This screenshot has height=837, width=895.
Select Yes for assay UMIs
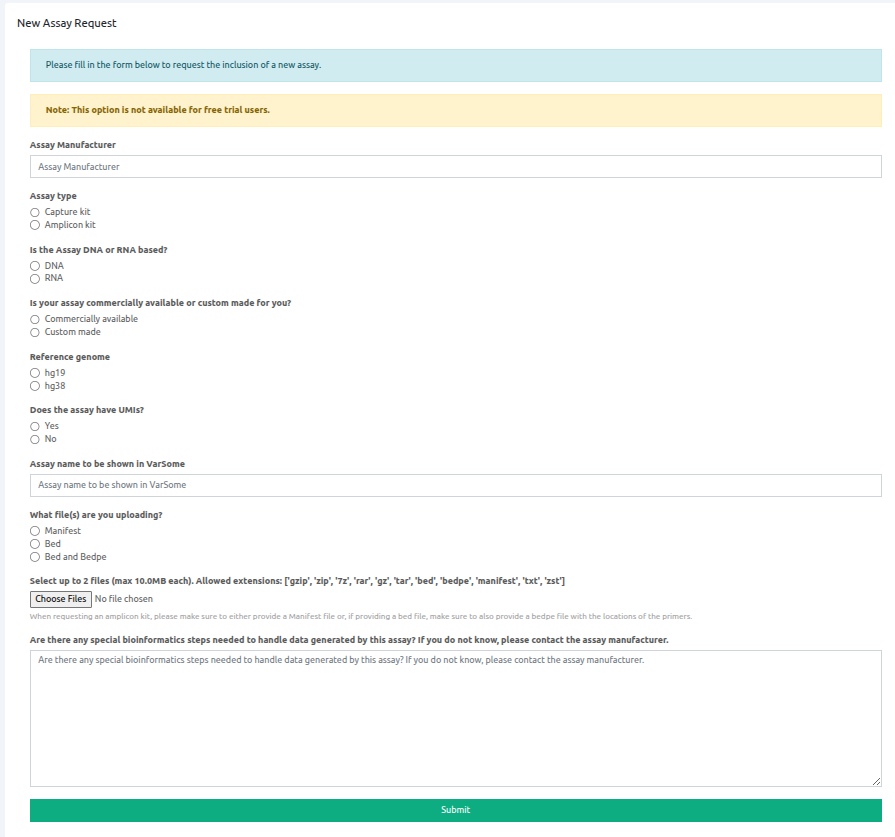point(35,426)
